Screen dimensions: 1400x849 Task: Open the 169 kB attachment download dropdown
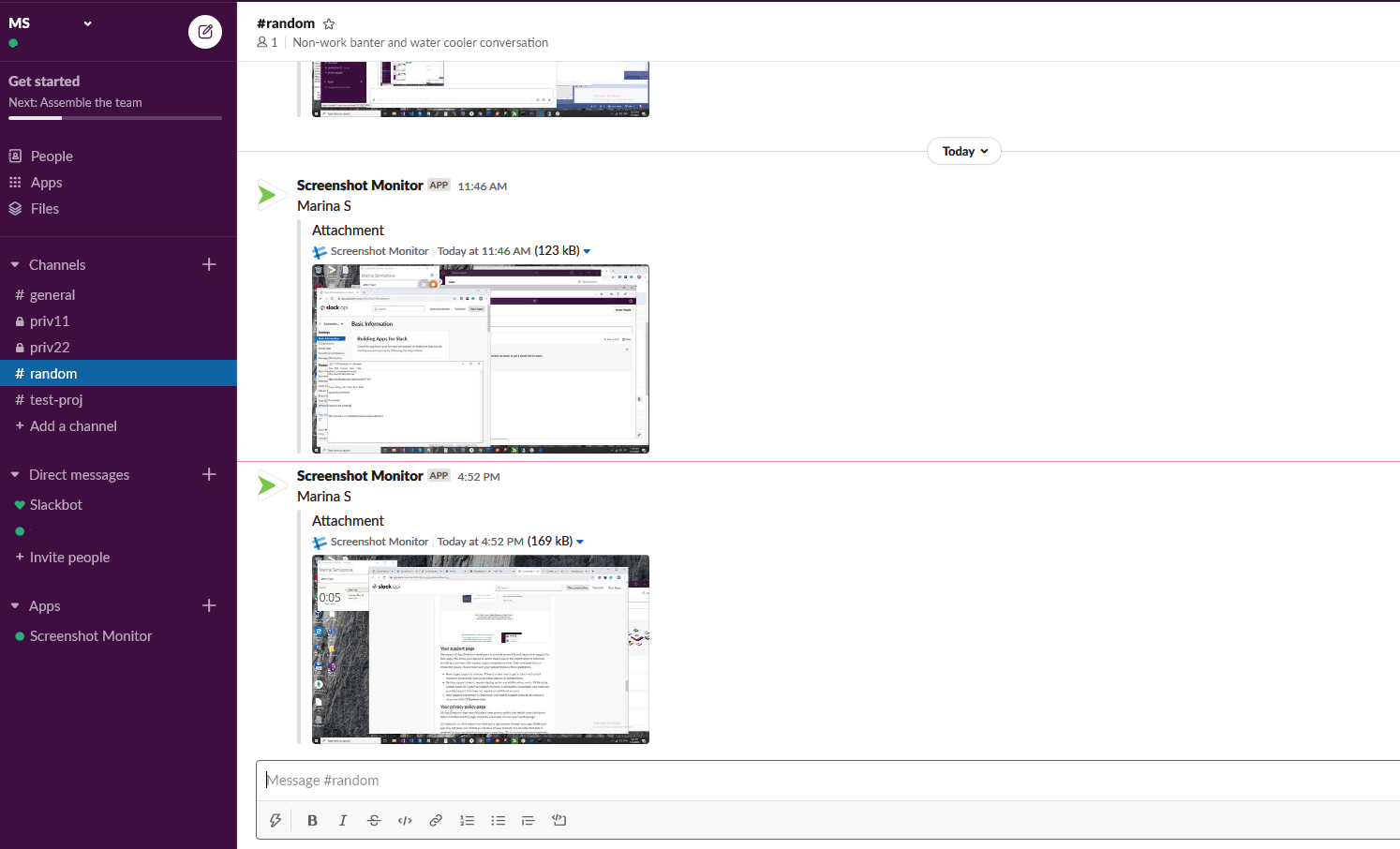(x=579, y=541)
